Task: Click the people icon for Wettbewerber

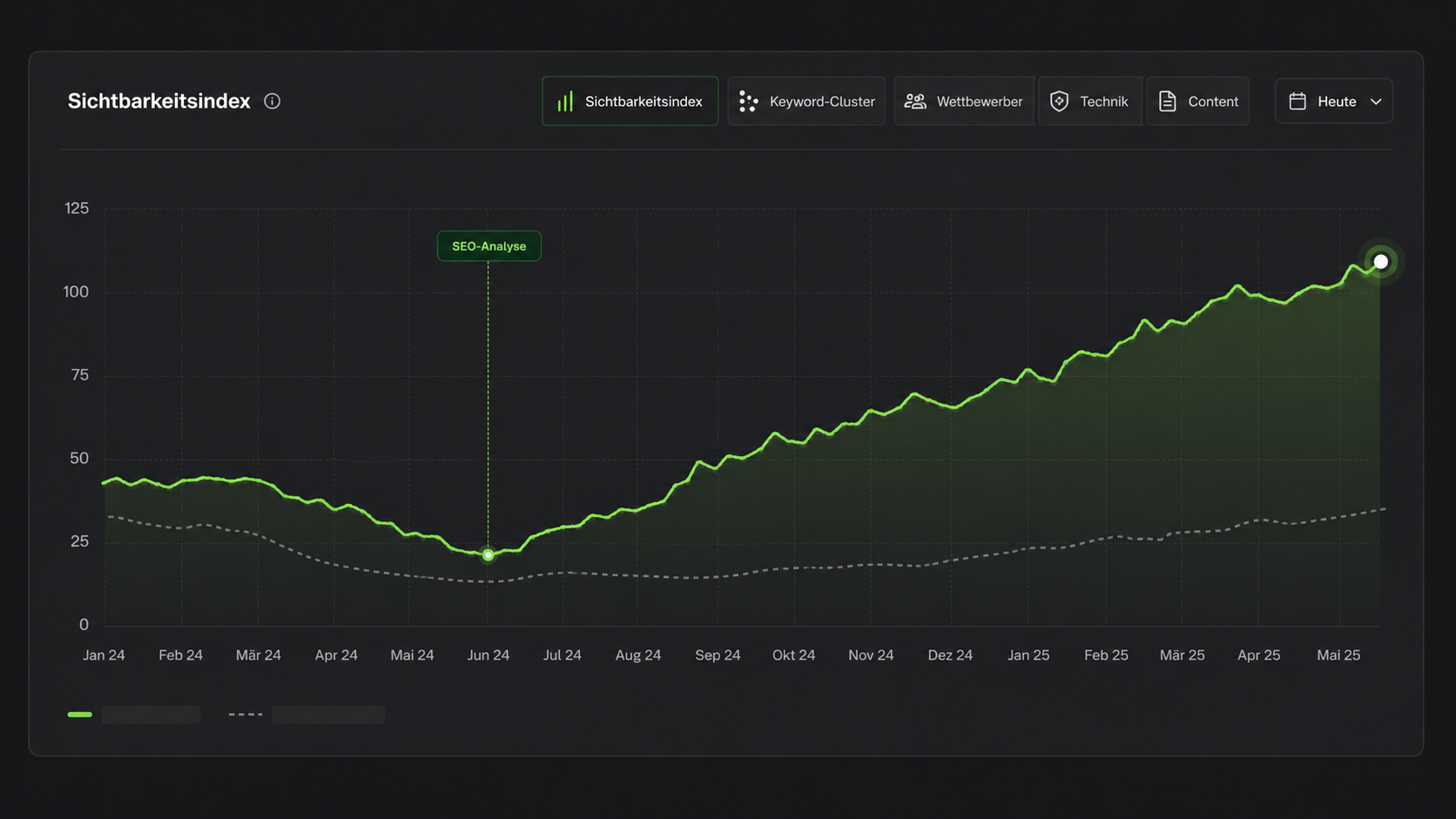Action: (x=914, y=102)
